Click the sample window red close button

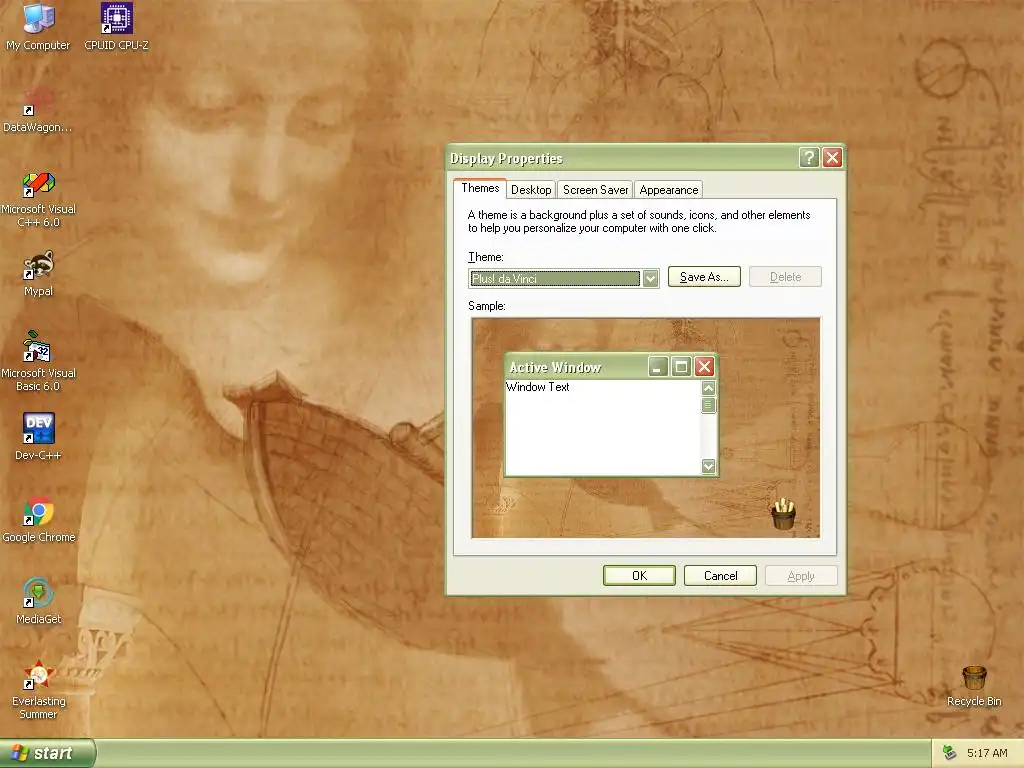704,367
